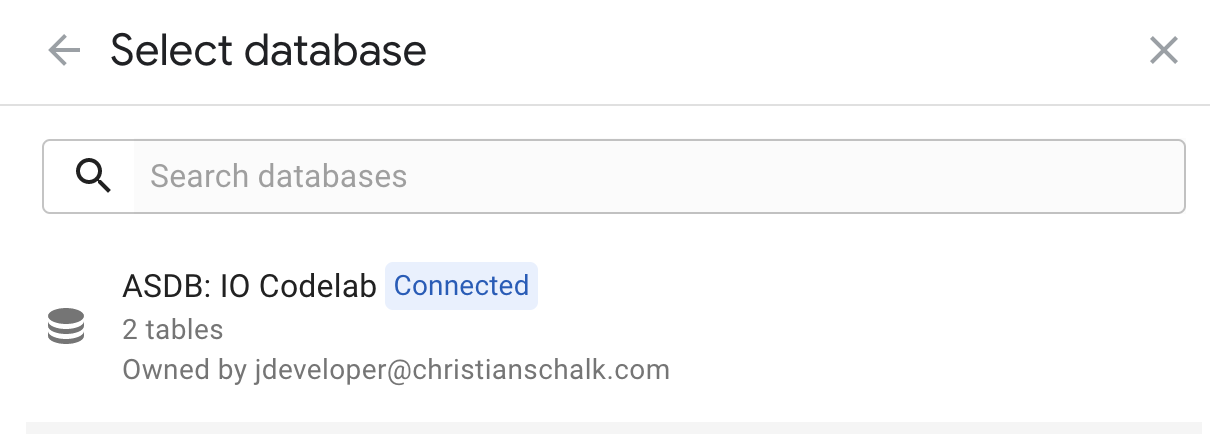Click the blank right end of the search box

coord(1100,176)
